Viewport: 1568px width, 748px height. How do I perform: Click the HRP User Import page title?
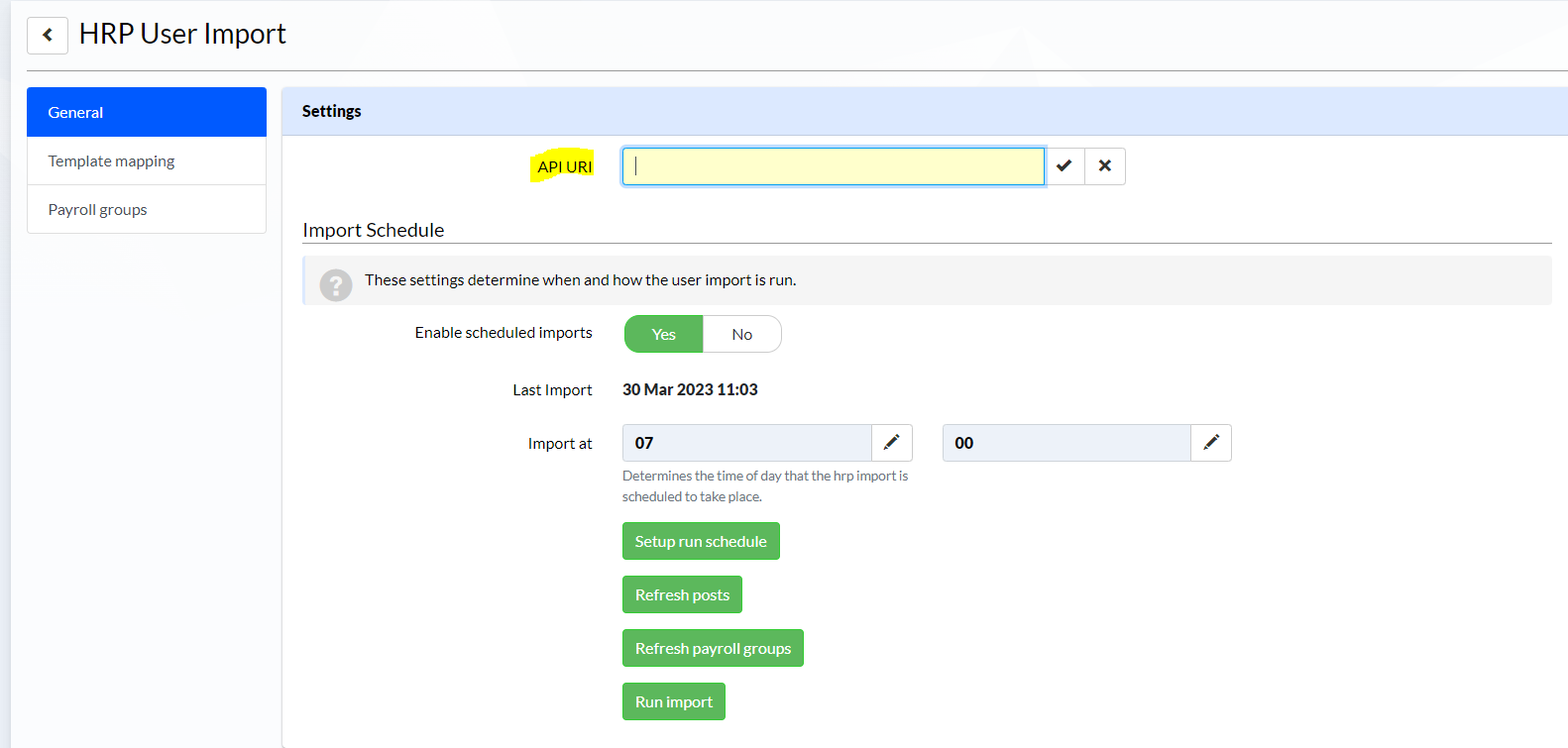182,34
